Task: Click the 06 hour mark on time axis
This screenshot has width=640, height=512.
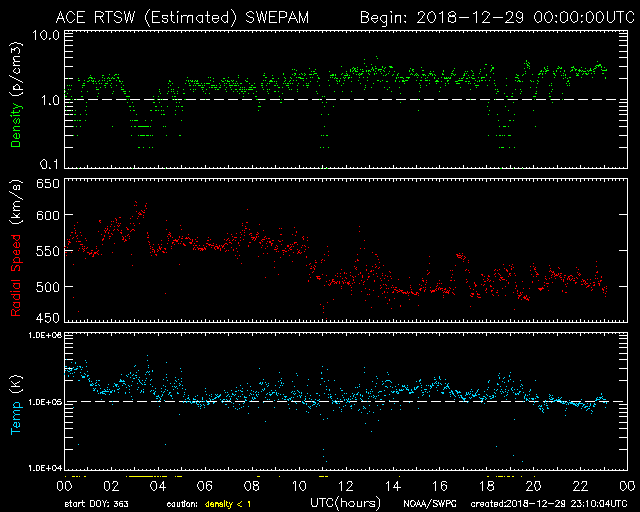Action: (204, 485)
